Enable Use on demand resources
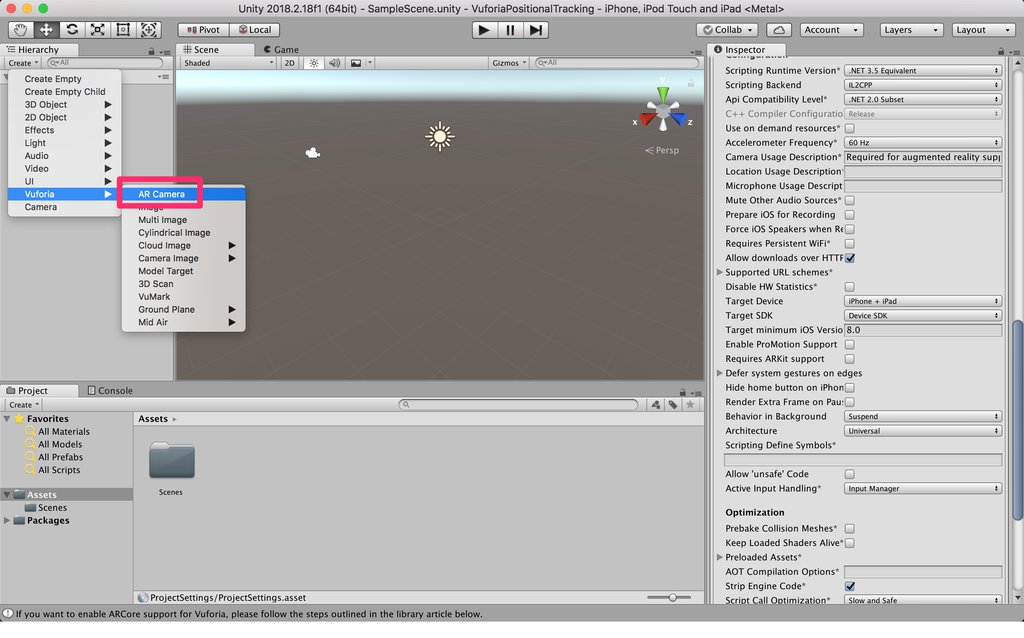 tap(850, 129)
